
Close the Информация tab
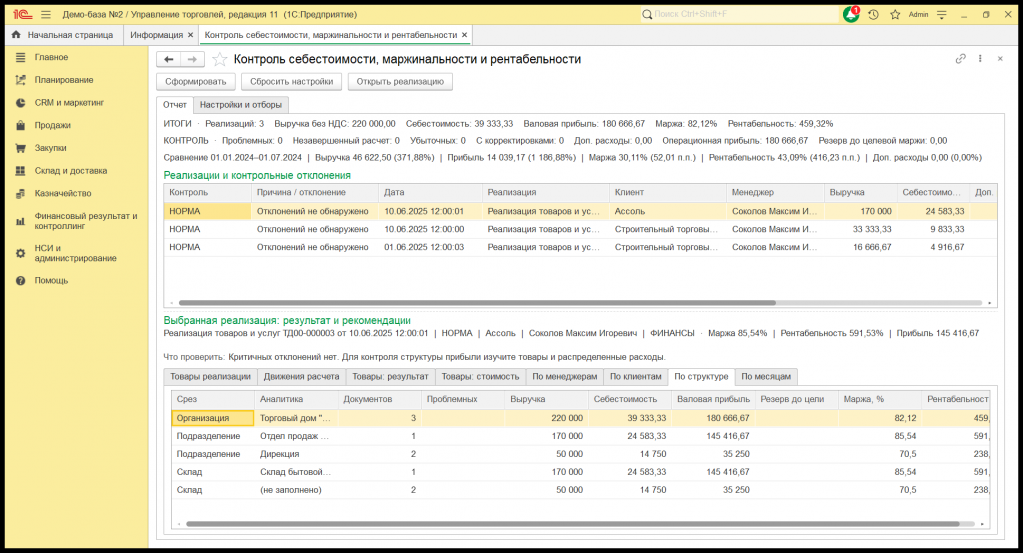[x=191, y=35]
